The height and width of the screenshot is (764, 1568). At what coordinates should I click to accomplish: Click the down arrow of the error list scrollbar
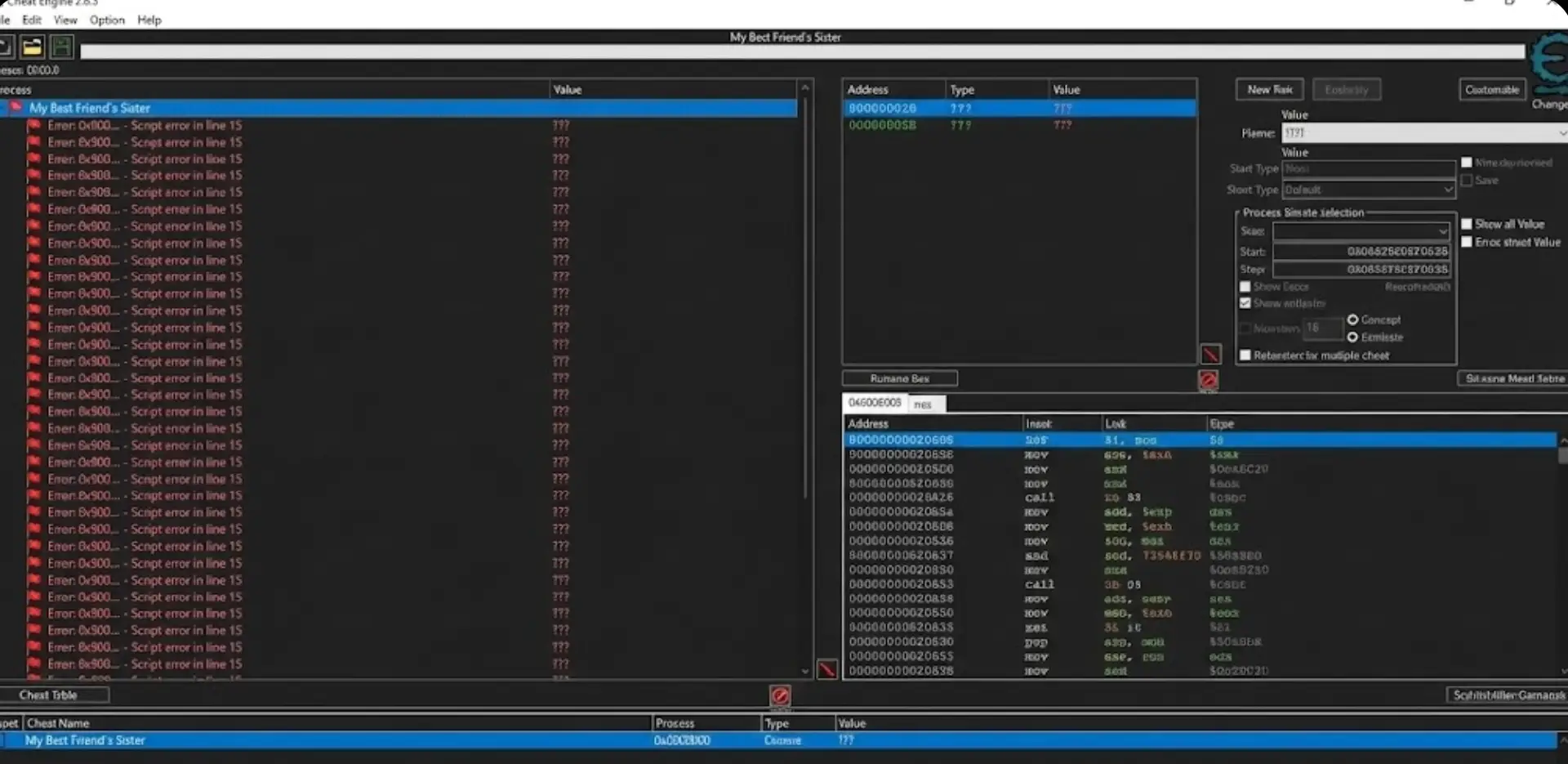click(805, 669)
